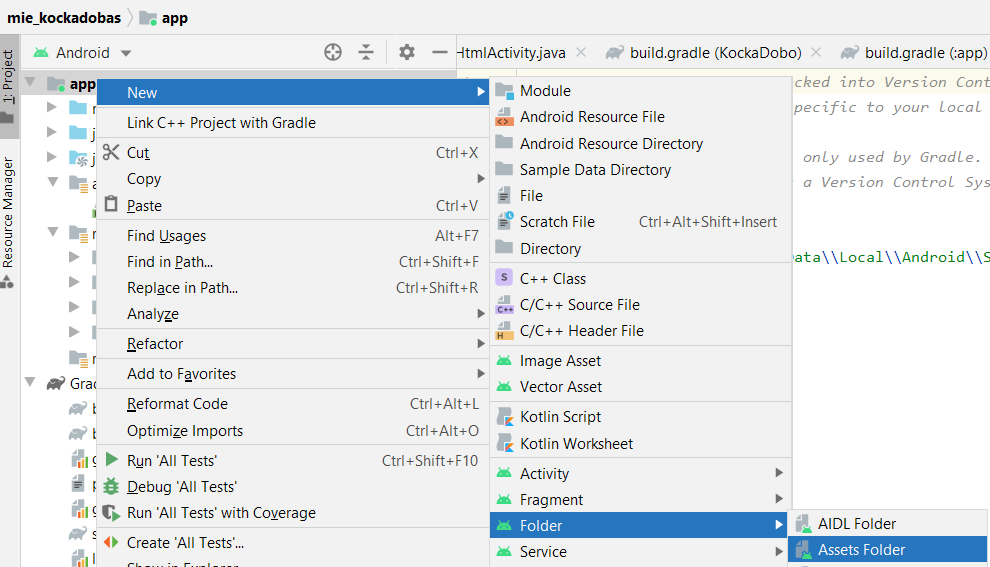990x567 pixels.
Task: Select Reformat Code
Action: [293, 403]
